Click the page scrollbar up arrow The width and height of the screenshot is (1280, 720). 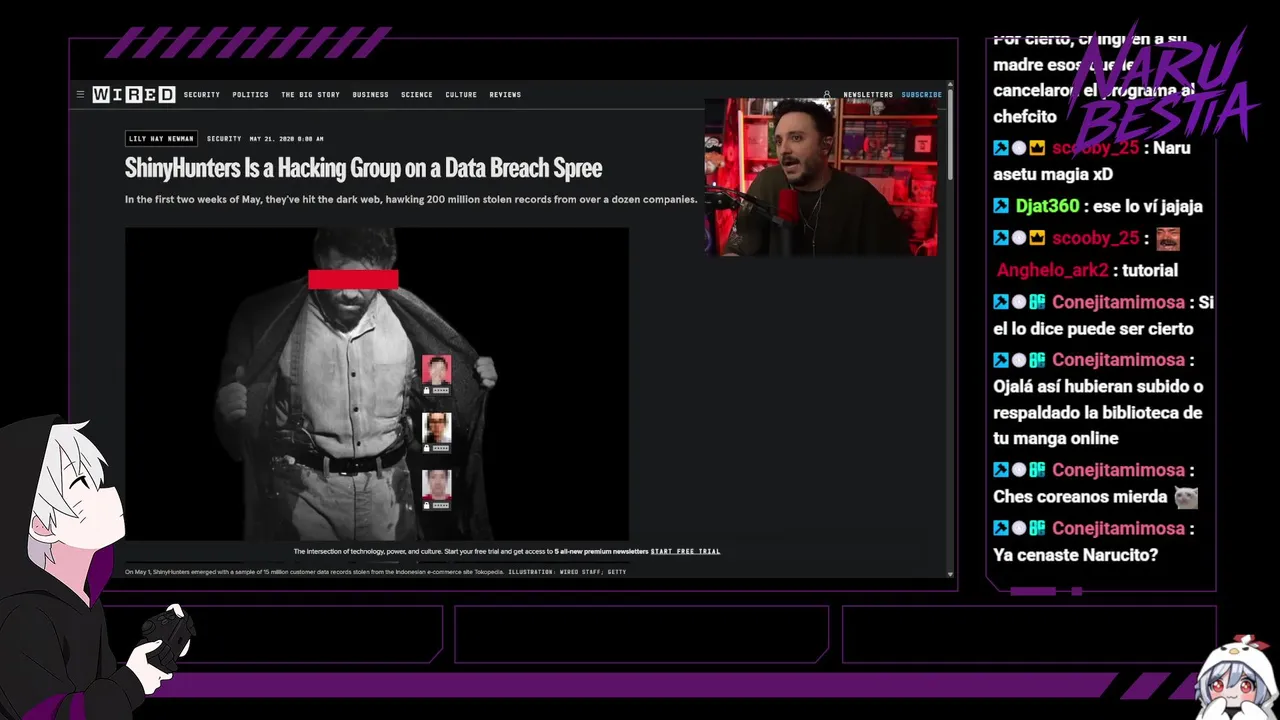(x=950, y=86)
